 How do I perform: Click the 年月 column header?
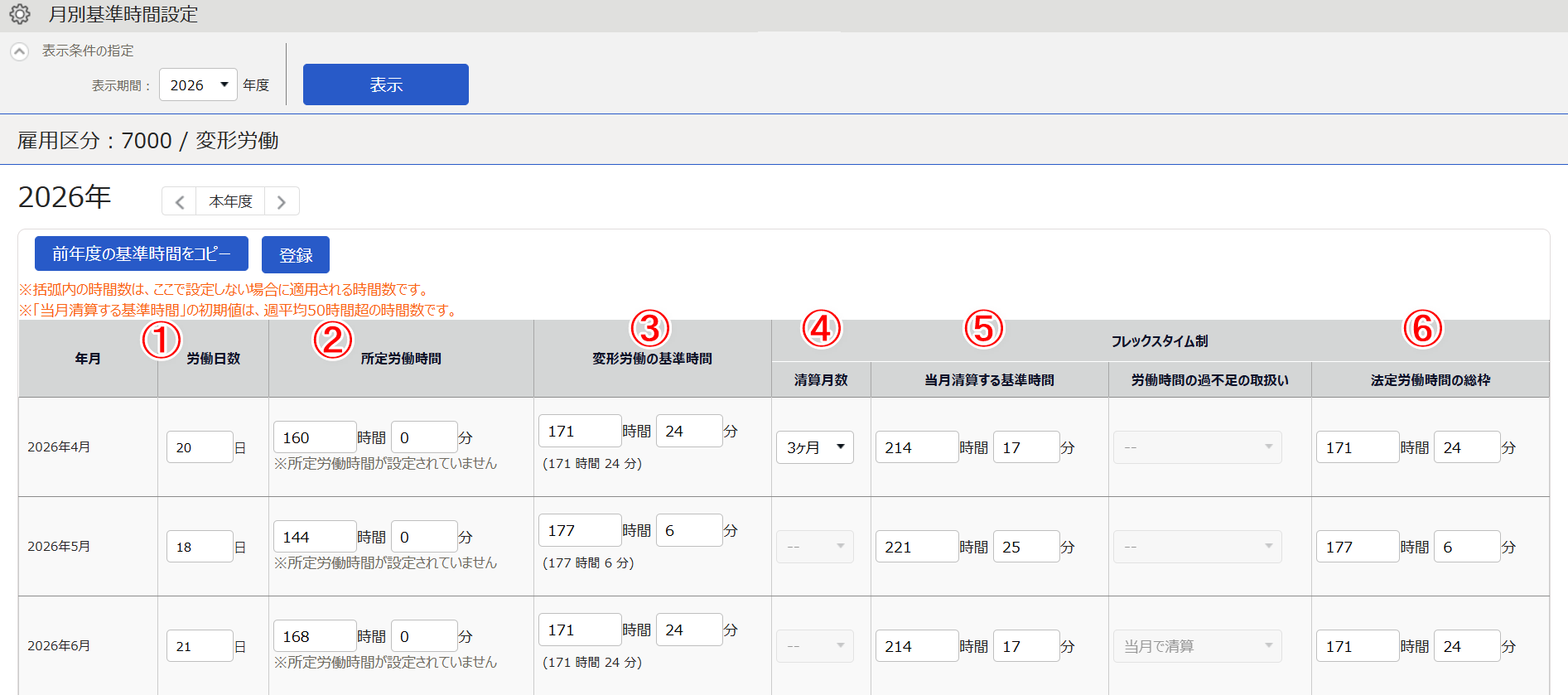(x=88, y=359)
